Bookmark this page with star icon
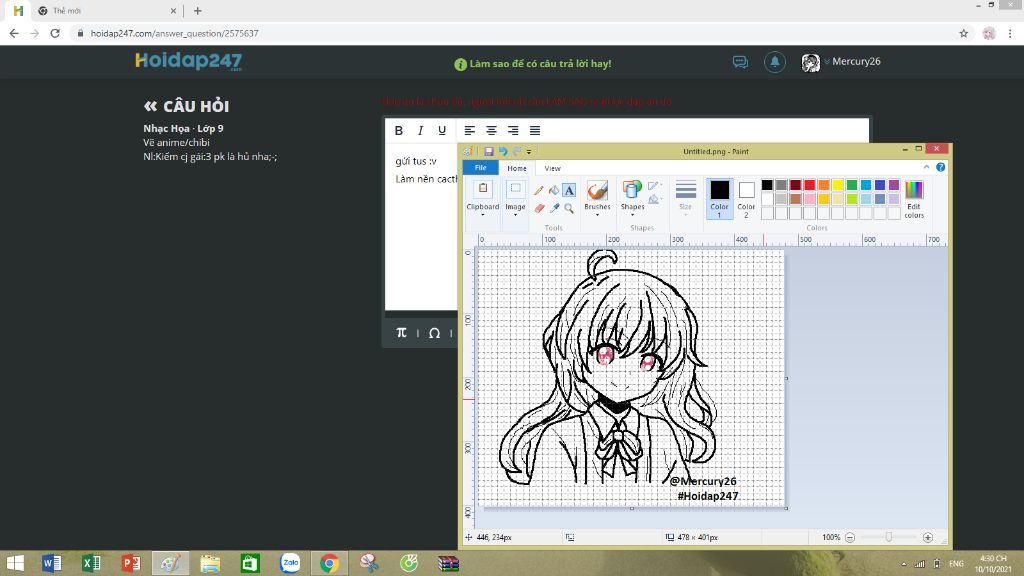This screenshot has height=576, width=1024. click(963, 33)
